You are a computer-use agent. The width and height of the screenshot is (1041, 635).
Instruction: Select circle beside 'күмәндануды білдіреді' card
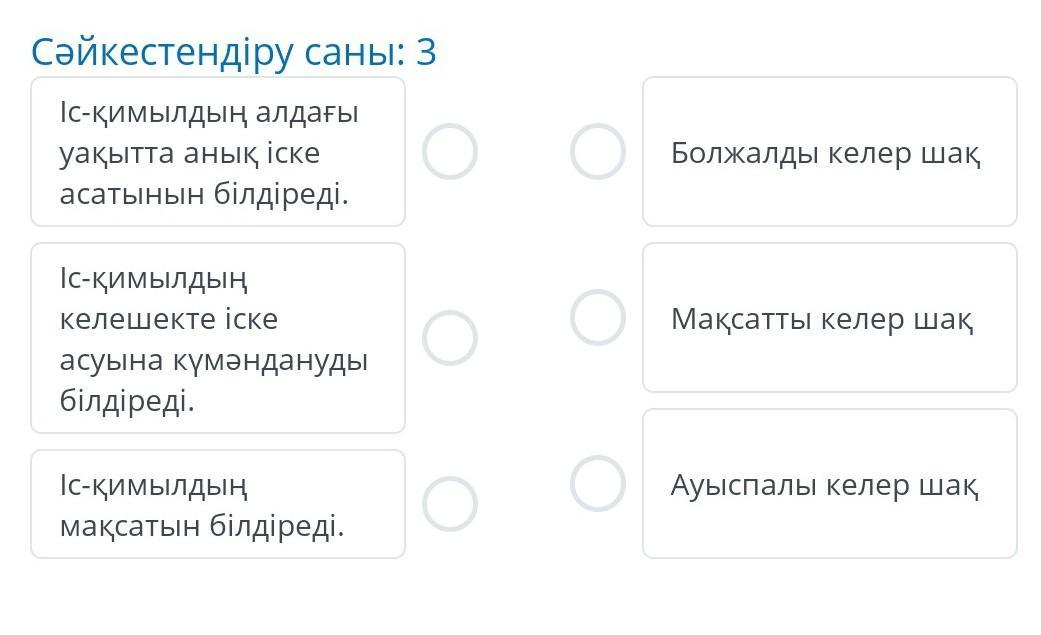point(450,338)
